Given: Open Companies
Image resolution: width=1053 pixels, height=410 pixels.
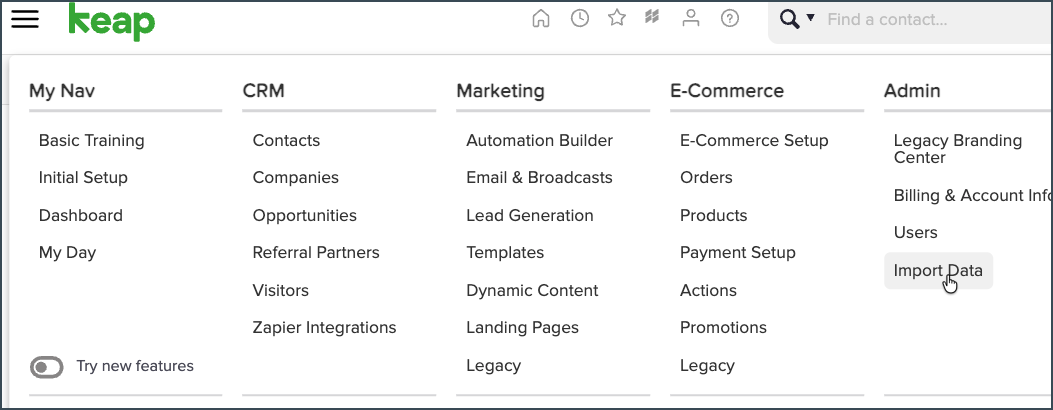Looking at the screenshot, I should coord(295,178).
